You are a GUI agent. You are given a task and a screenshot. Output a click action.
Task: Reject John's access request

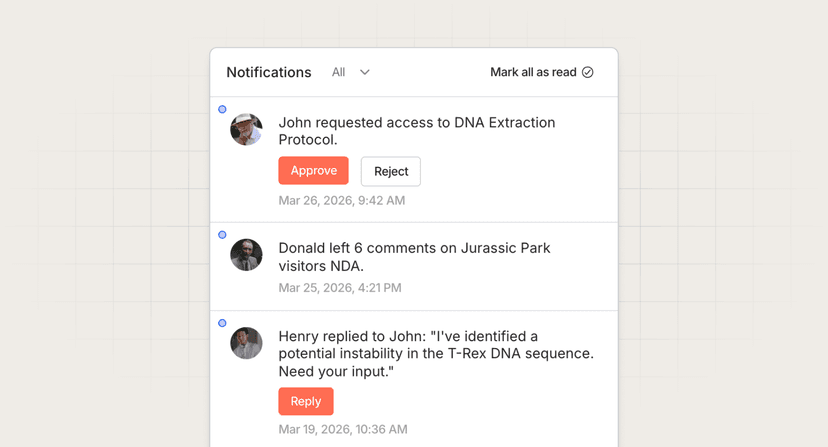tap(391, 171)
